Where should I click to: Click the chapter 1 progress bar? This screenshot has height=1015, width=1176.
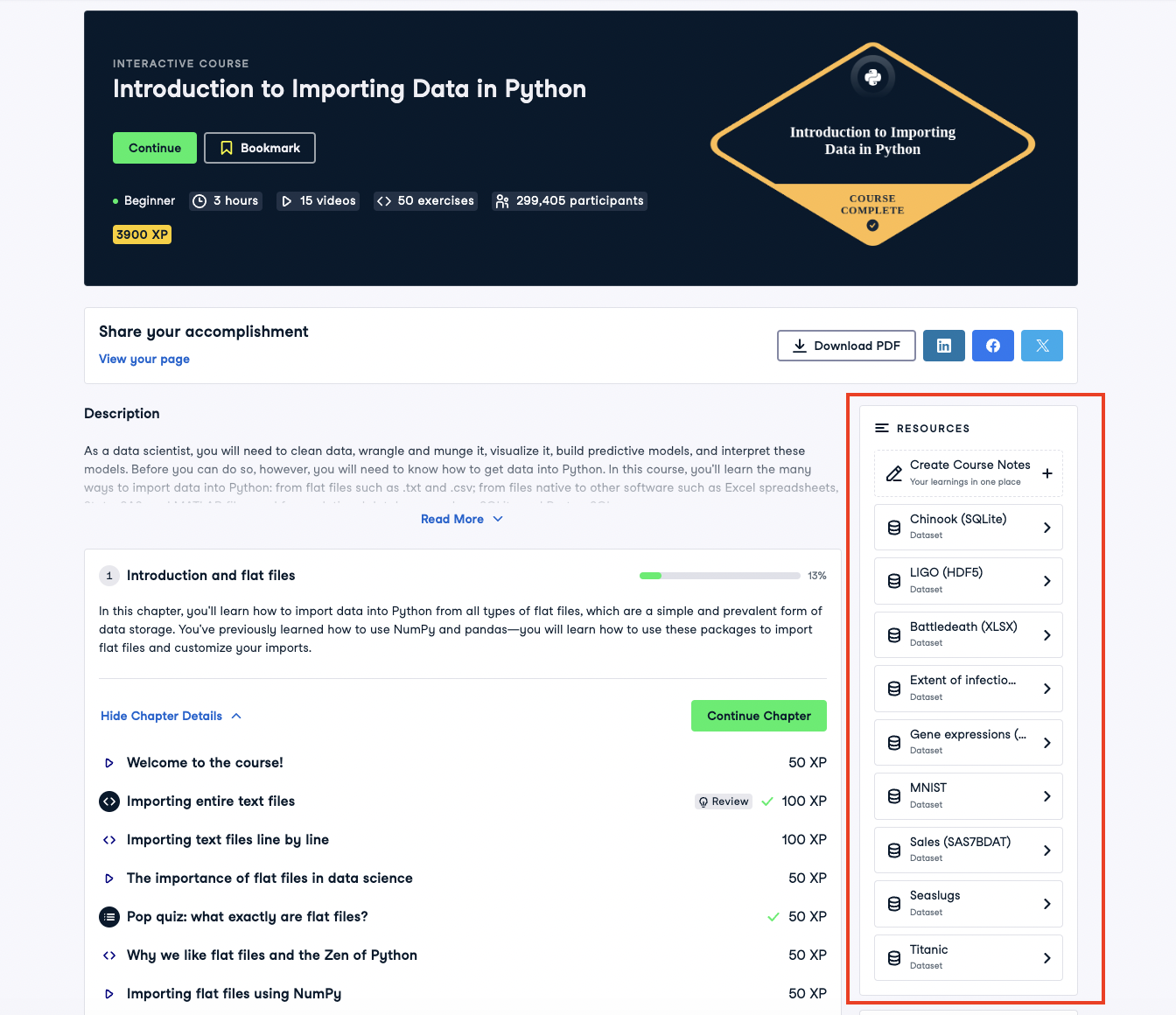(719, 576)
